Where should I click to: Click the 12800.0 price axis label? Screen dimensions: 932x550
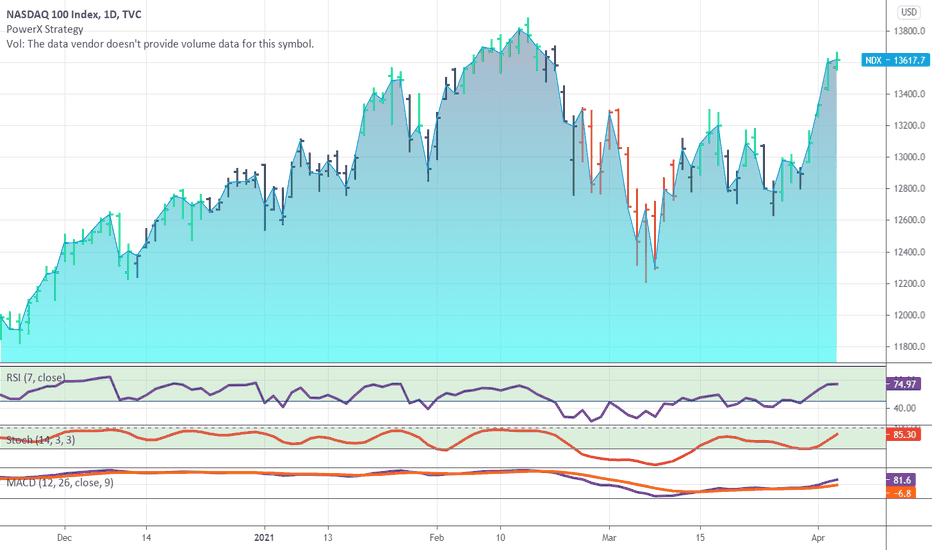[909, 188]
